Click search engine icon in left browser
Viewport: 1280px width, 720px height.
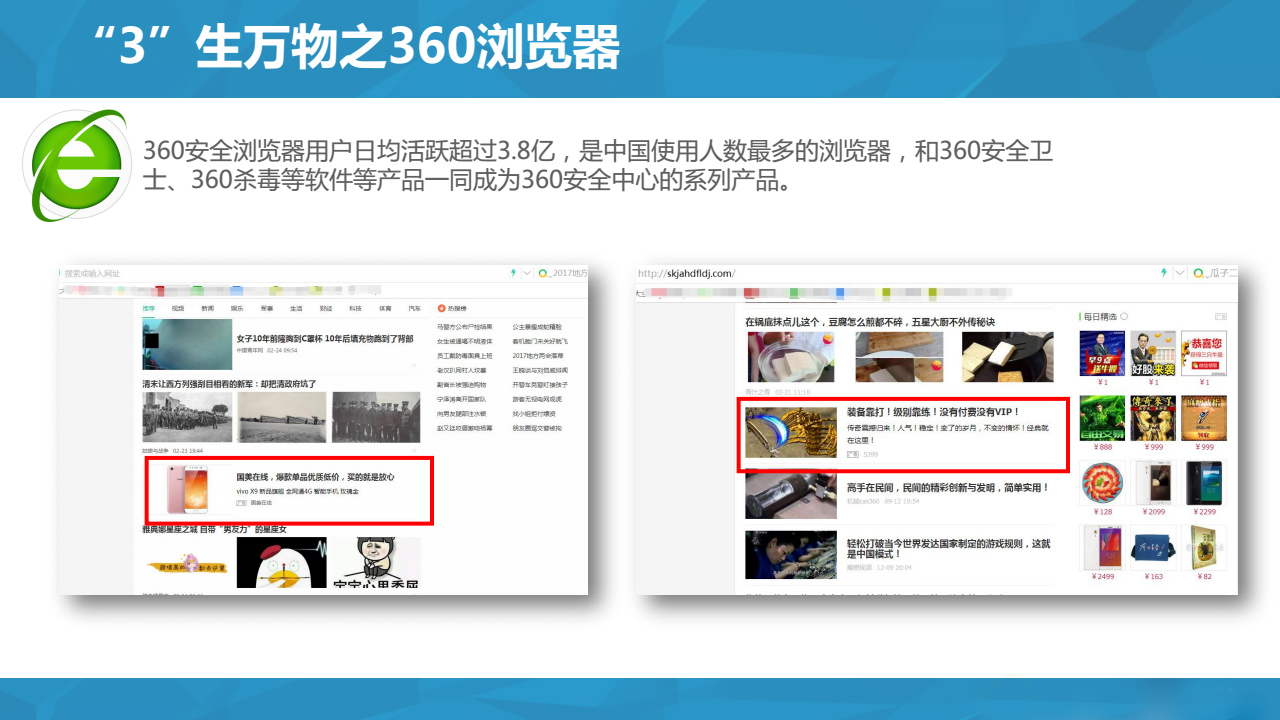coord(544,273)
